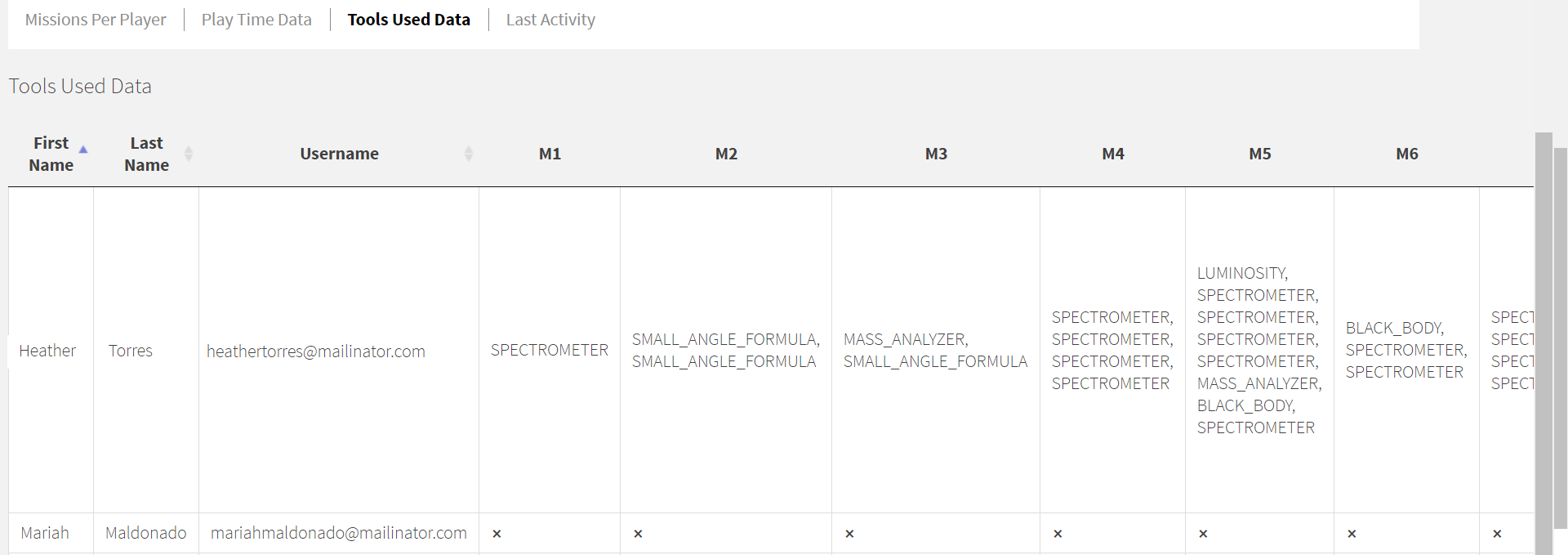Click the X mark in Mariah's M3 cell
The height and width of the screenshot is (555, 1568).
coord(849,534)
